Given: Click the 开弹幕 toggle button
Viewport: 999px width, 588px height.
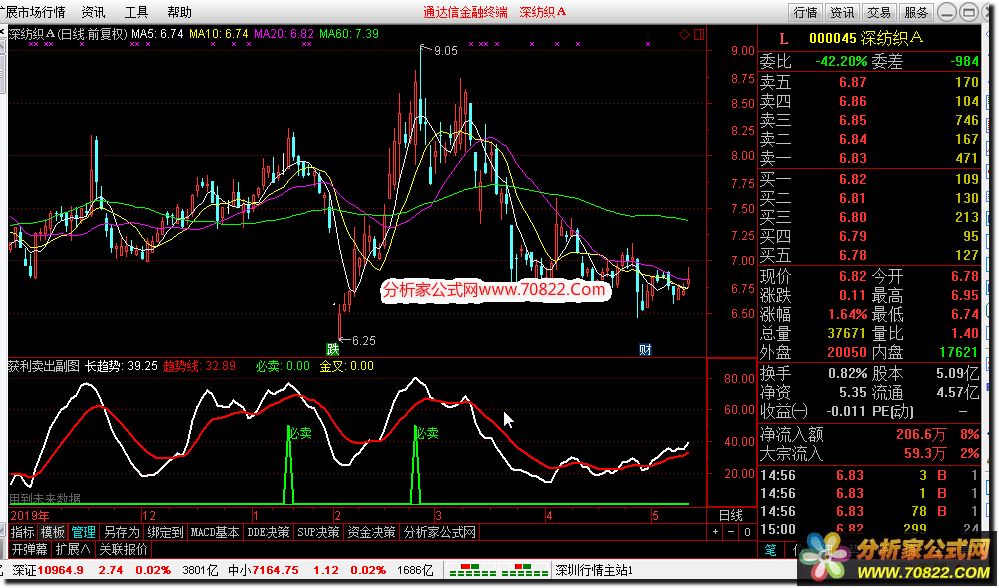Looking at the screenshot, I should coord(29,549).
